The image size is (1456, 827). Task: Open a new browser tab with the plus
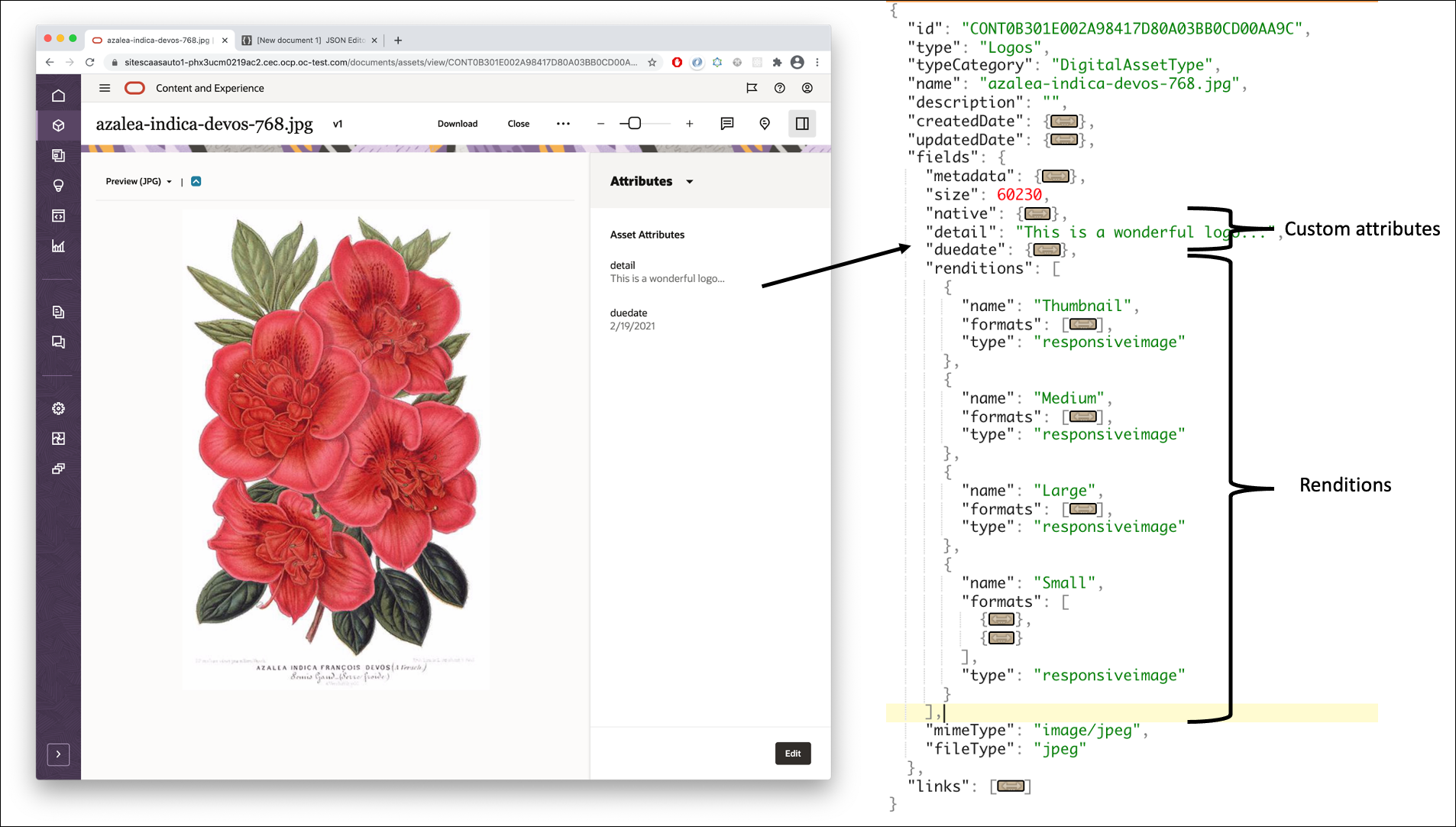tap(398, 41)
